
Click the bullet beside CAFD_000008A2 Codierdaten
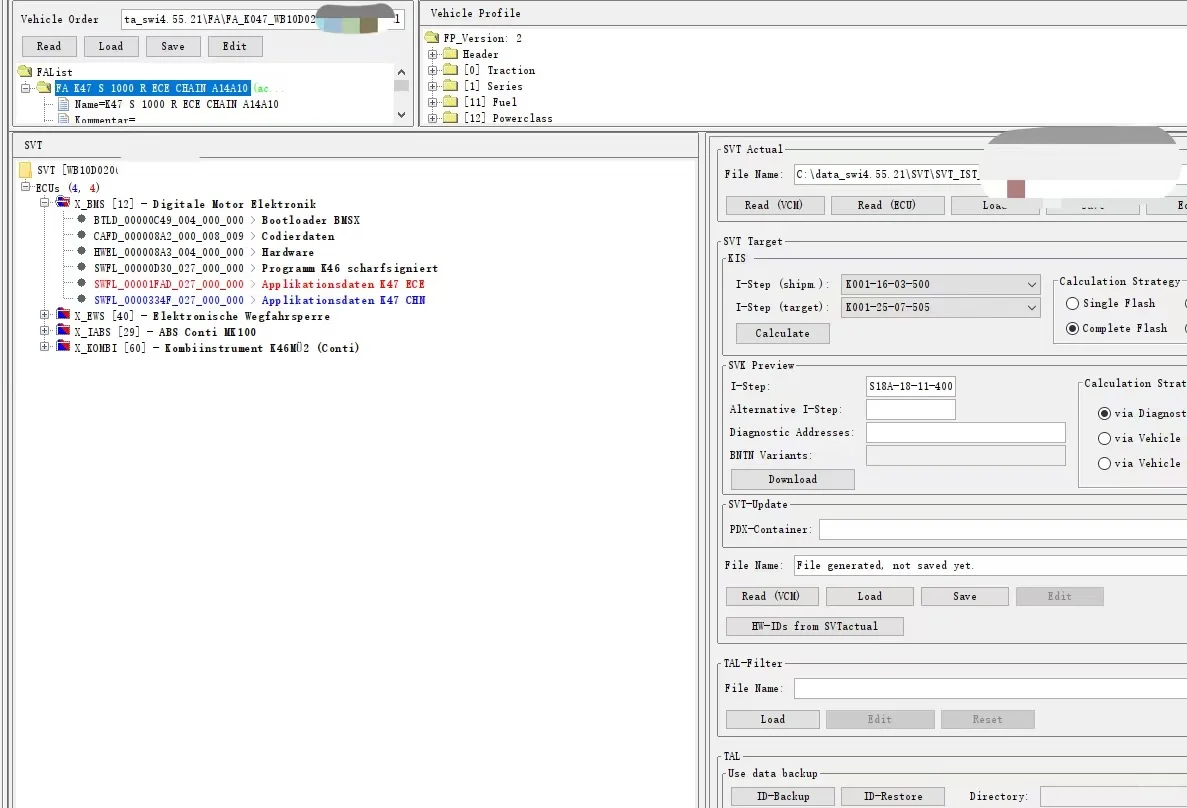coord(81,235)
